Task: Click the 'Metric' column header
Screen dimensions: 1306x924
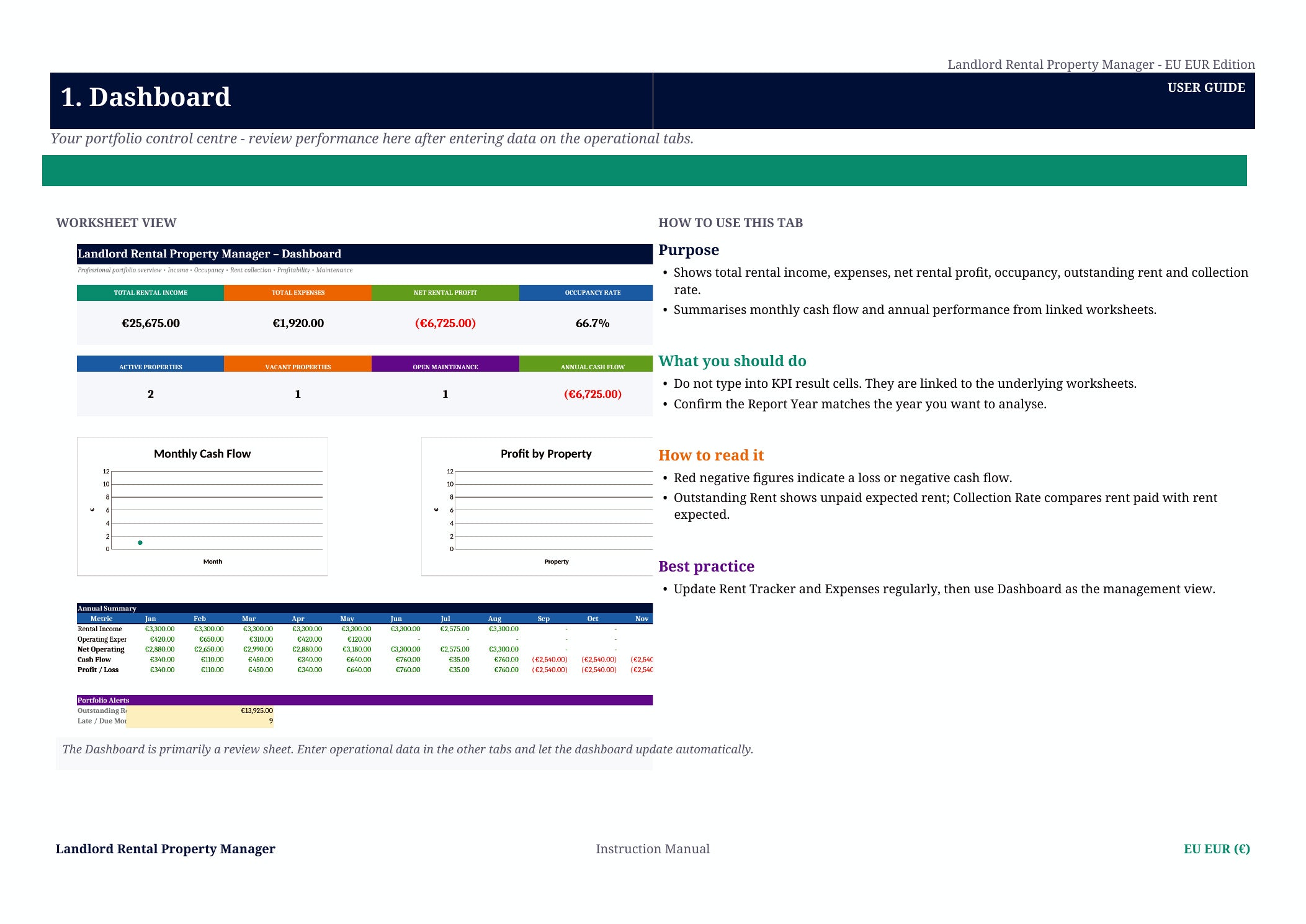Action: click(x=102, y=619)
